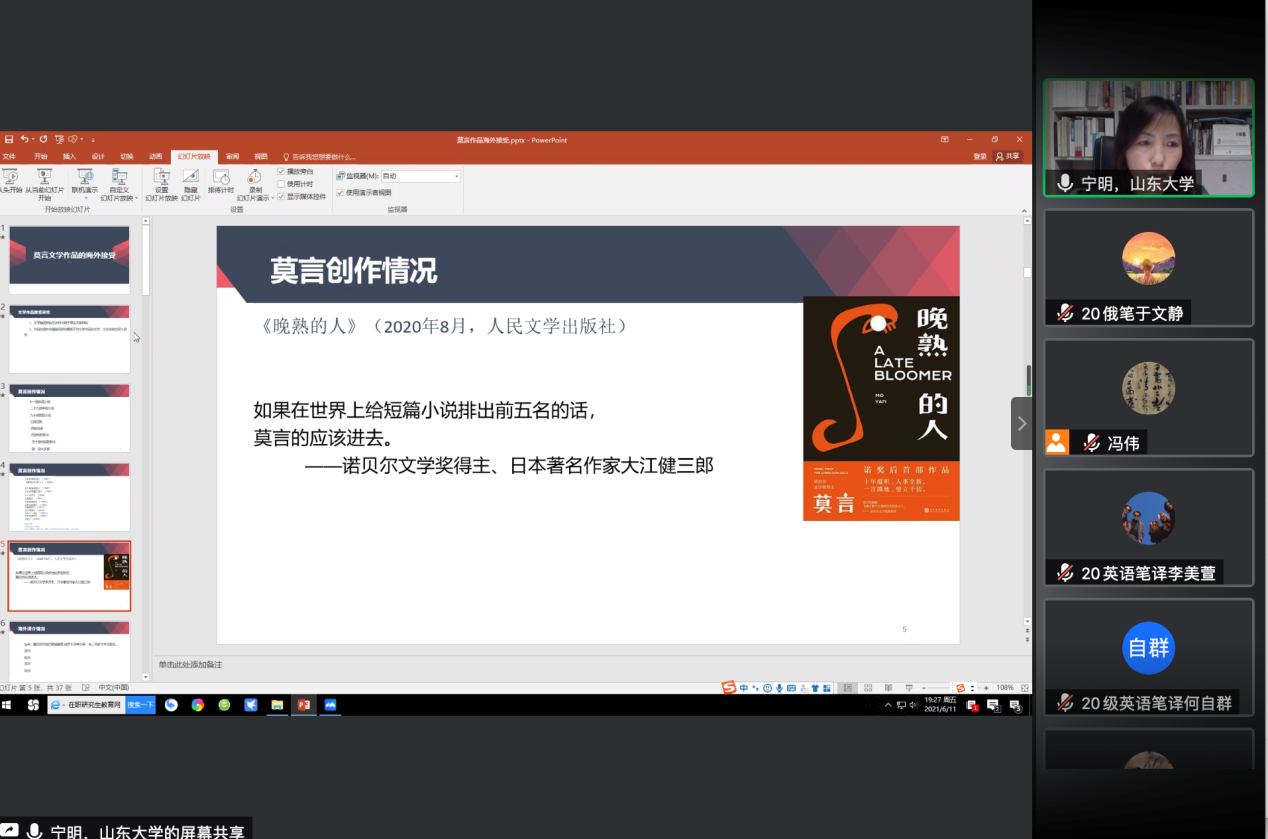Switch to the 插入 ribbon tab
This screenshot has width=1268, height=839.
tap(69, 157)
